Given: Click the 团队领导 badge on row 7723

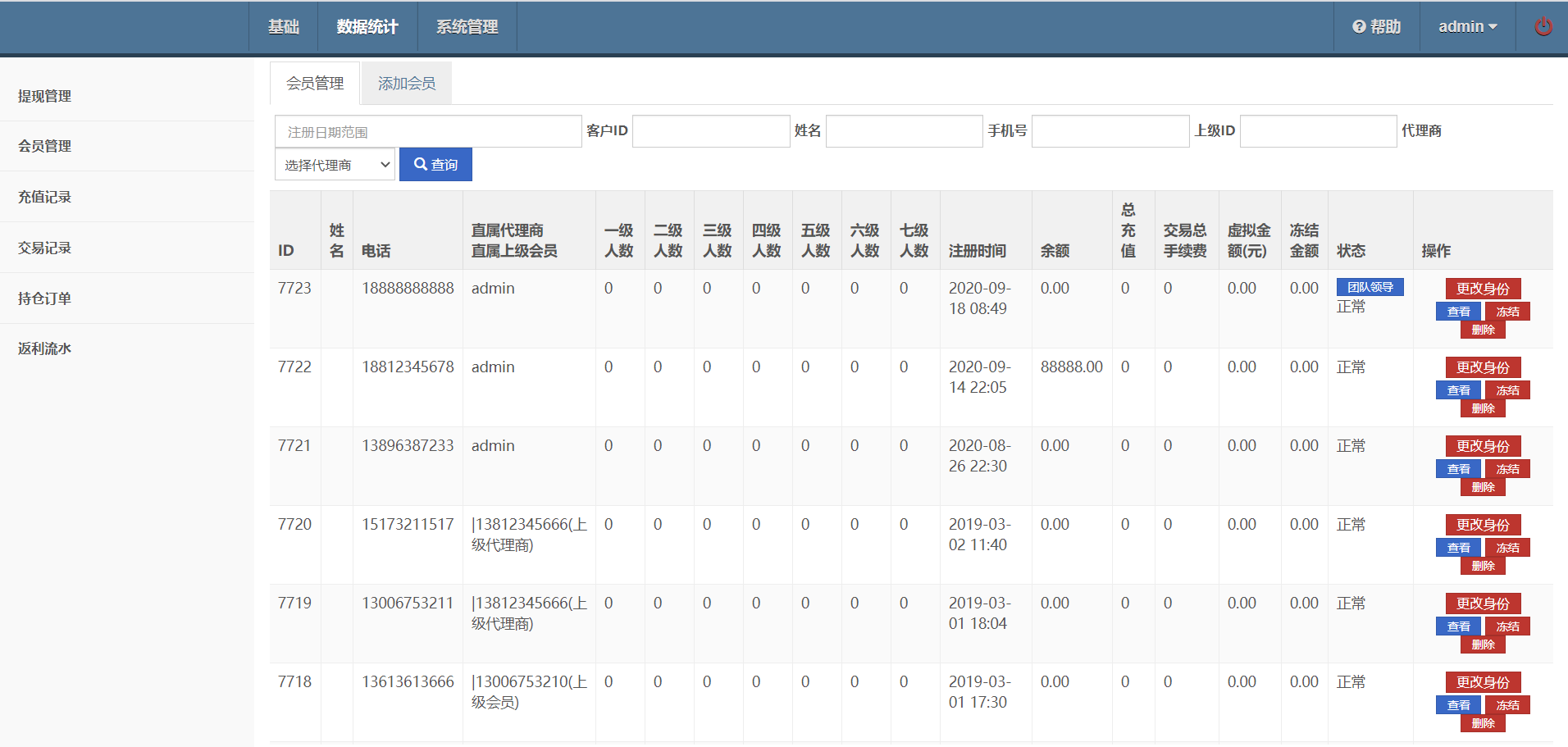Looking at the screenshot, I should tap(1370, 287).
